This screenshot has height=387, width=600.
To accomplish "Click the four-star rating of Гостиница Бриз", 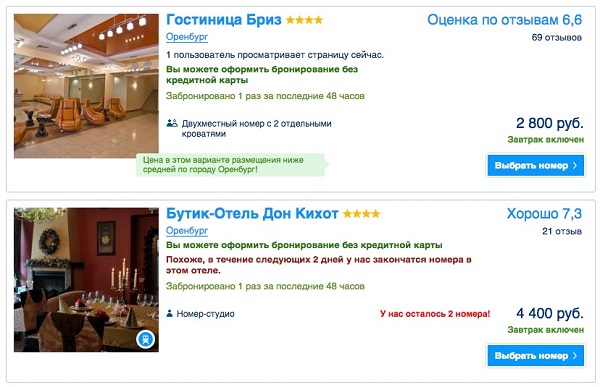I will (304, 20).
